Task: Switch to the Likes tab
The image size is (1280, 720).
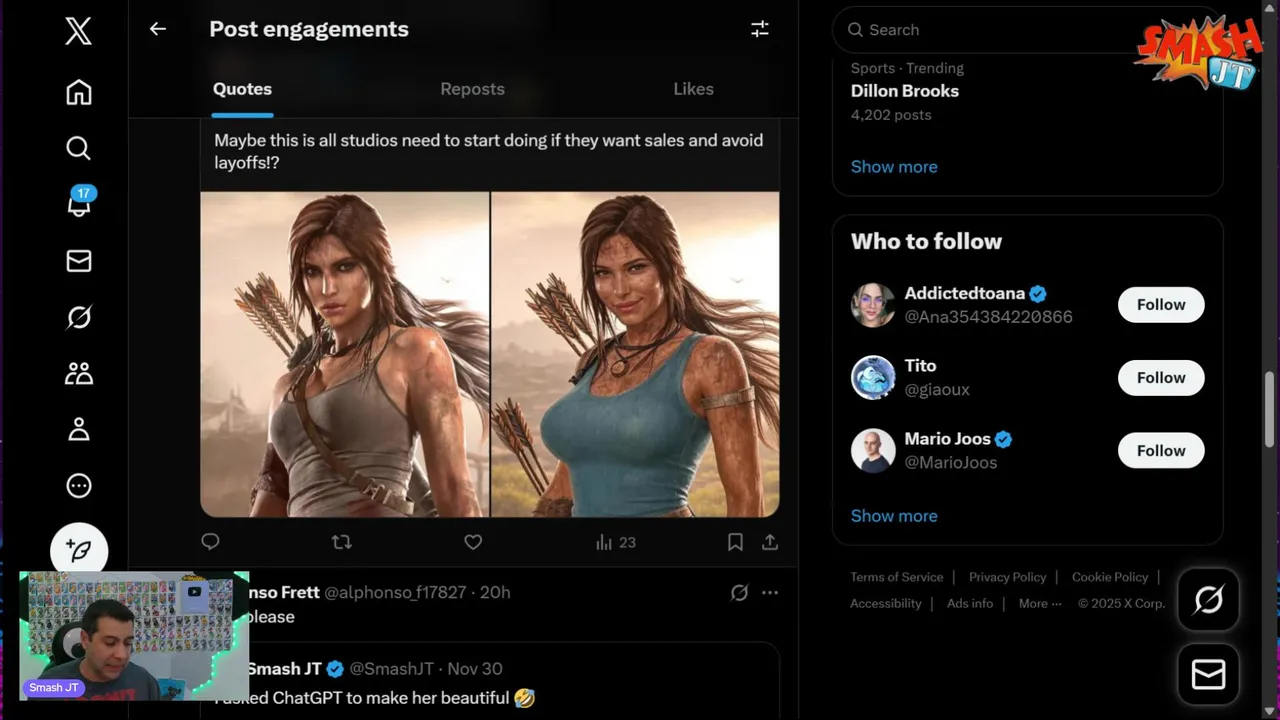Action: click(x=693, y=89)
